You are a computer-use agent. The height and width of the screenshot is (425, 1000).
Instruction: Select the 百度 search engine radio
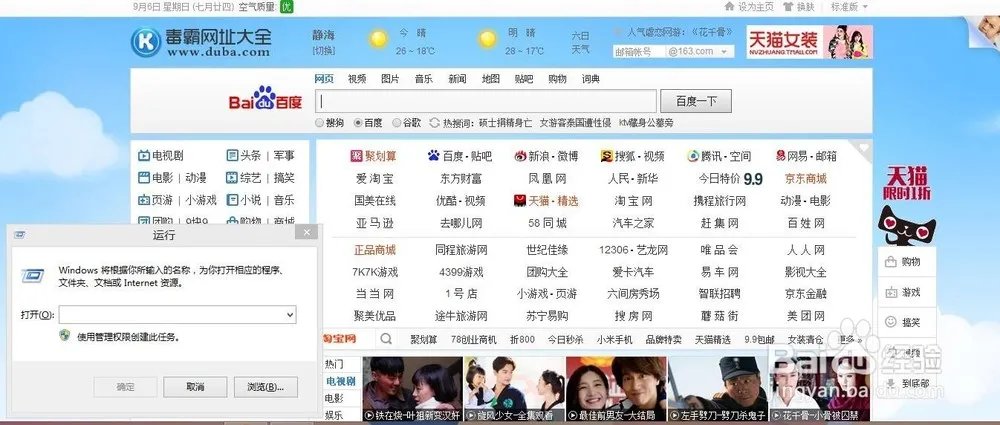(x=358, y=123)
